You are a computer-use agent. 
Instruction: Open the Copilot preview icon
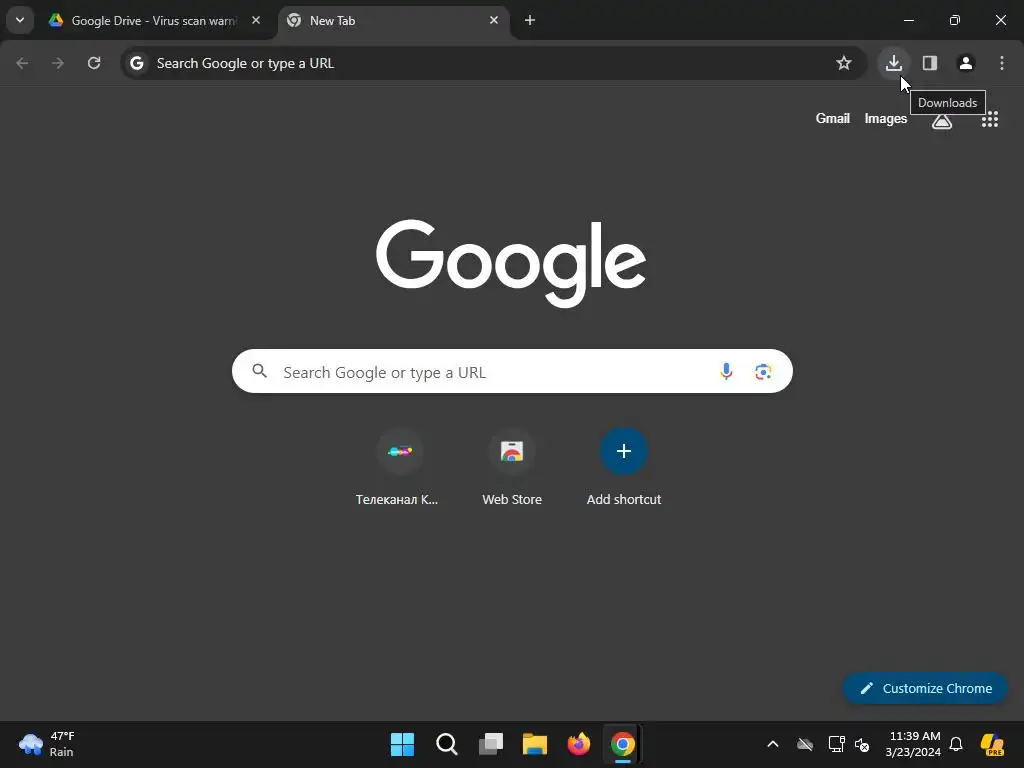pos(993,744)
